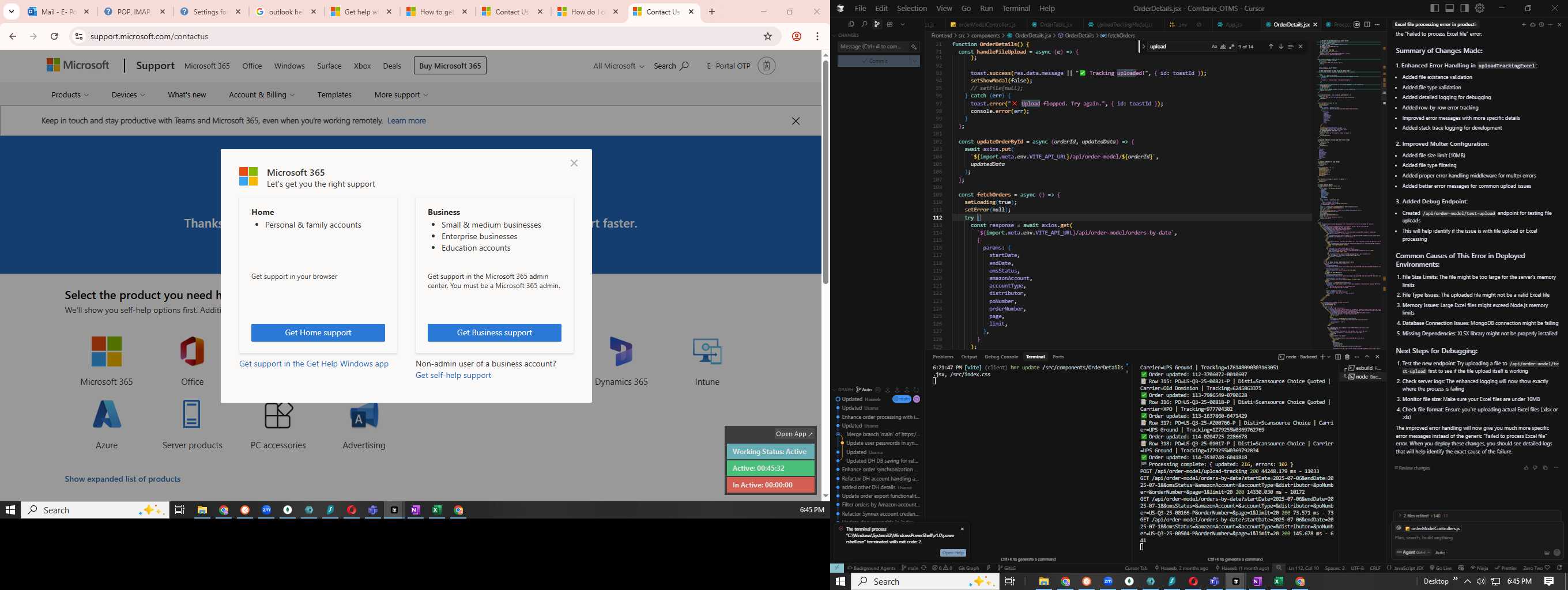Image resolution: width=1568 pixels, height=590 pixels.
Task: Open new terminal launch profile dropdown
Action: [1329, 357]
